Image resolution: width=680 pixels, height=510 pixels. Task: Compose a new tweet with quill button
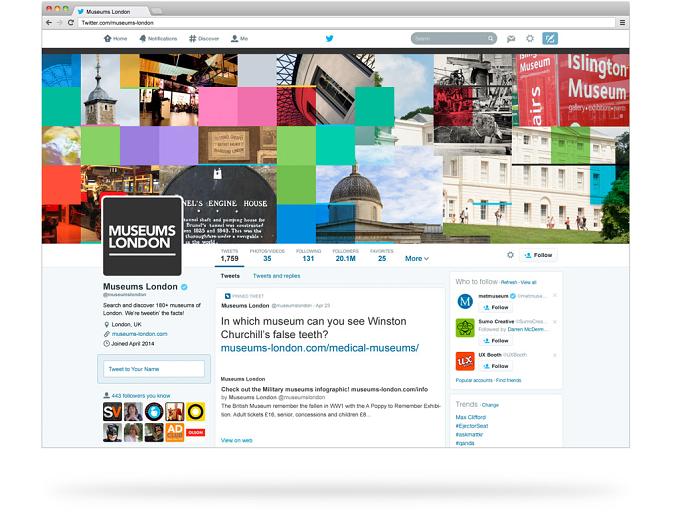coord(550,39)
